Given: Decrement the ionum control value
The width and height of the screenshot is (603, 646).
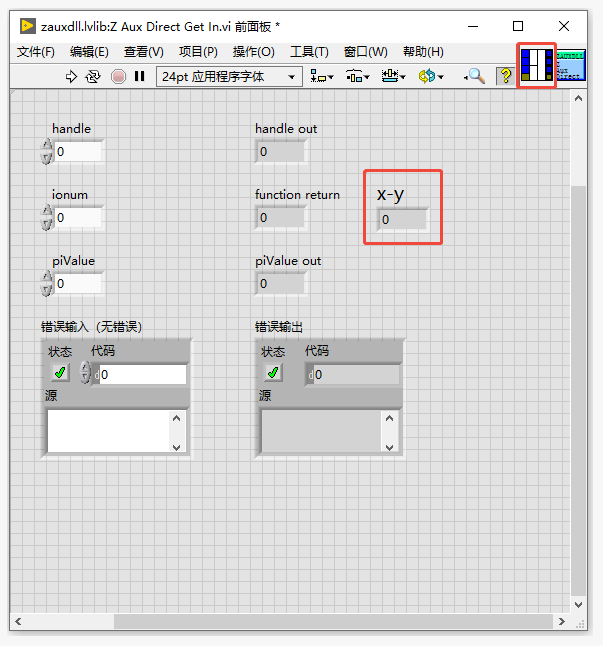Looking at the screenshot, I should 47,224.
